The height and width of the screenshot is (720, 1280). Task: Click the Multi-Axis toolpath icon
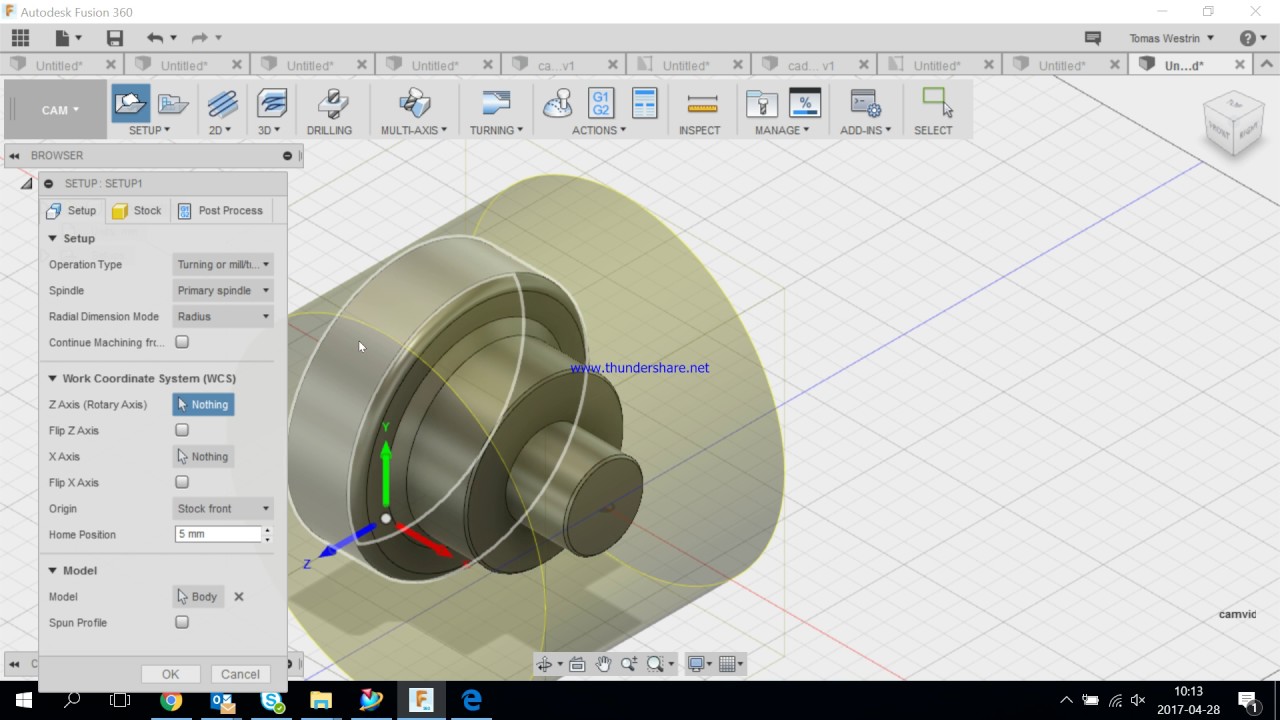414,104
